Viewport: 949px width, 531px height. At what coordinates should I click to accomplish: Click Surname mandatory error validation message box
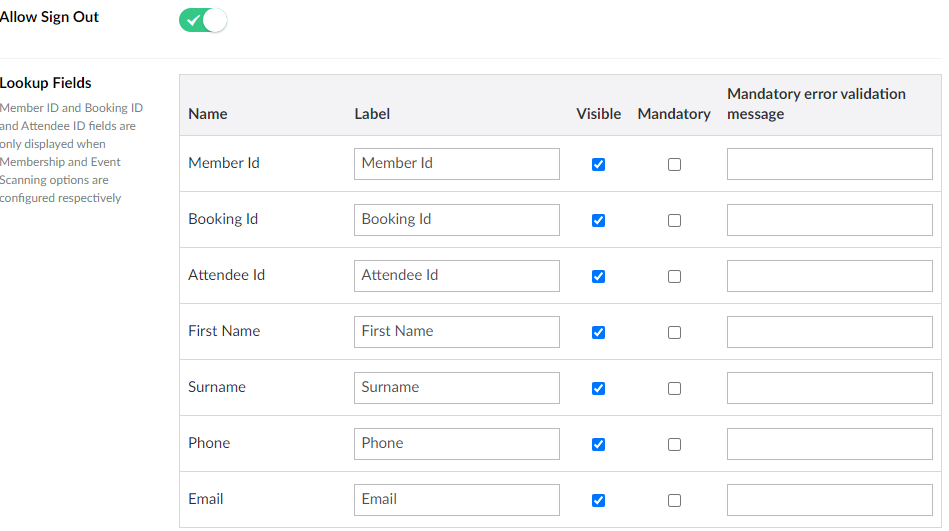pyautogui.click(x=829, y=388)
